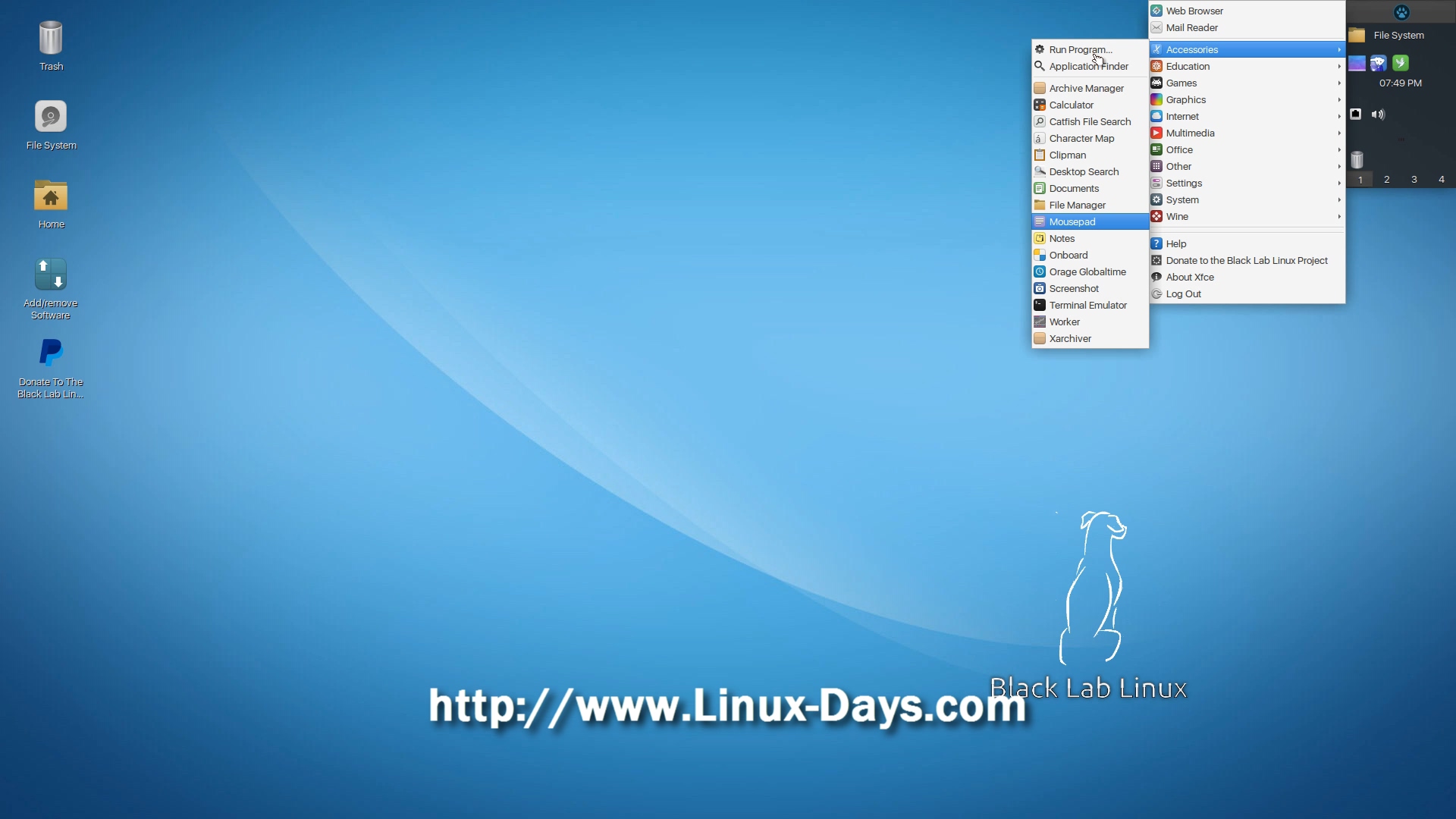Open Orage Globaltime

1090,272
